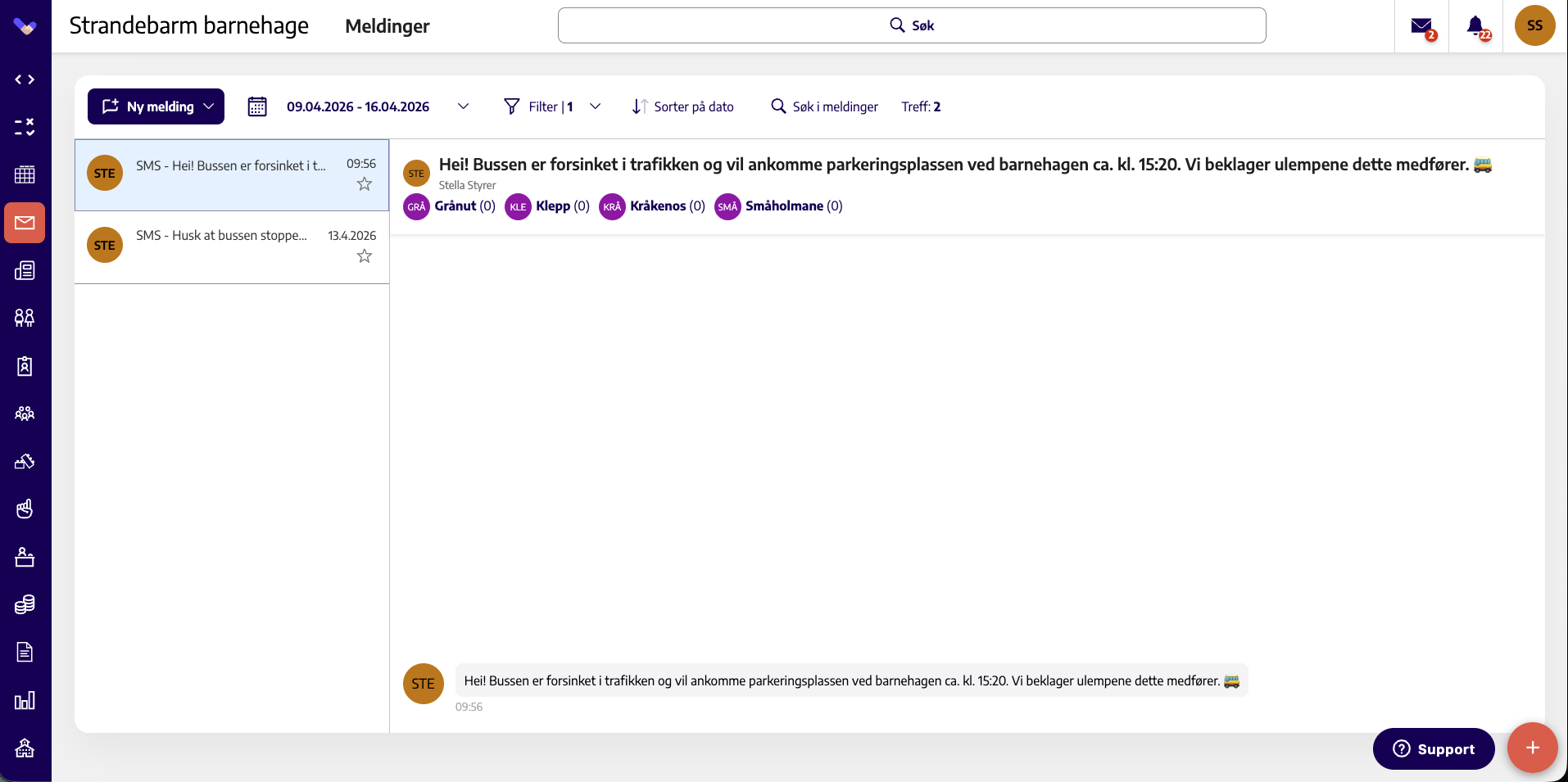The height and width of the screenshot is (782, 1568).
Task: Open the document icon in the sidebar
Action: coord(25,653)
